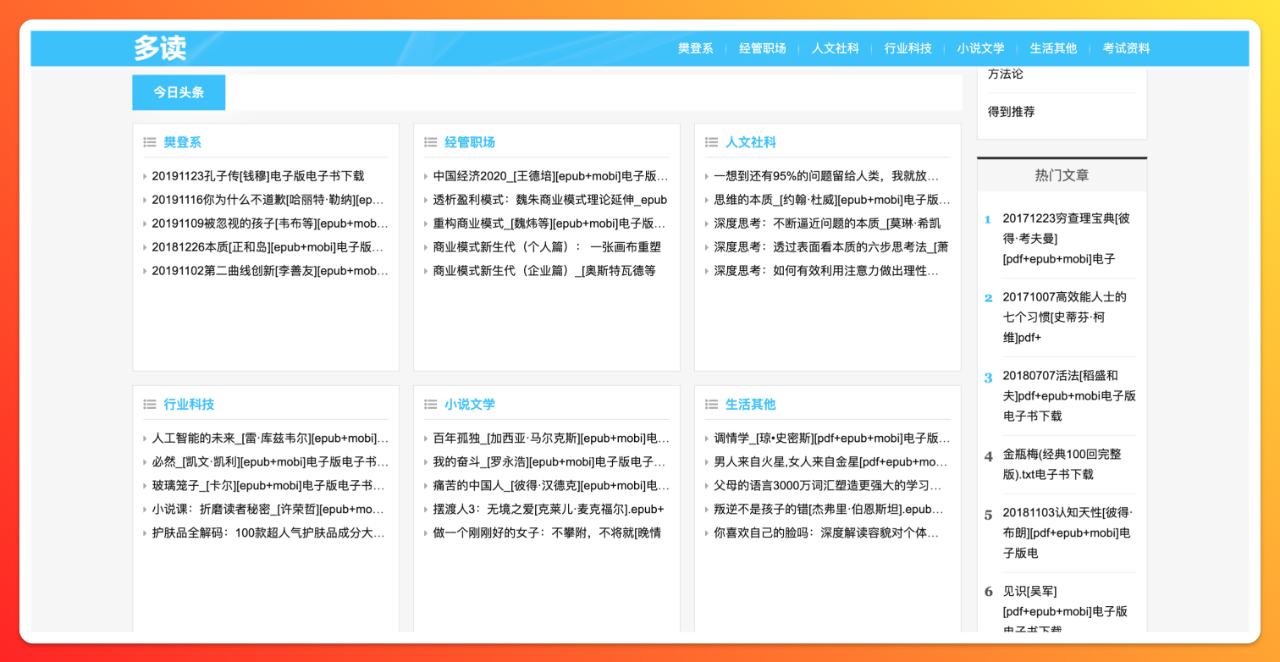Open 经管职场 in top navigation
1280x662 pixels.
pos(763,48)
